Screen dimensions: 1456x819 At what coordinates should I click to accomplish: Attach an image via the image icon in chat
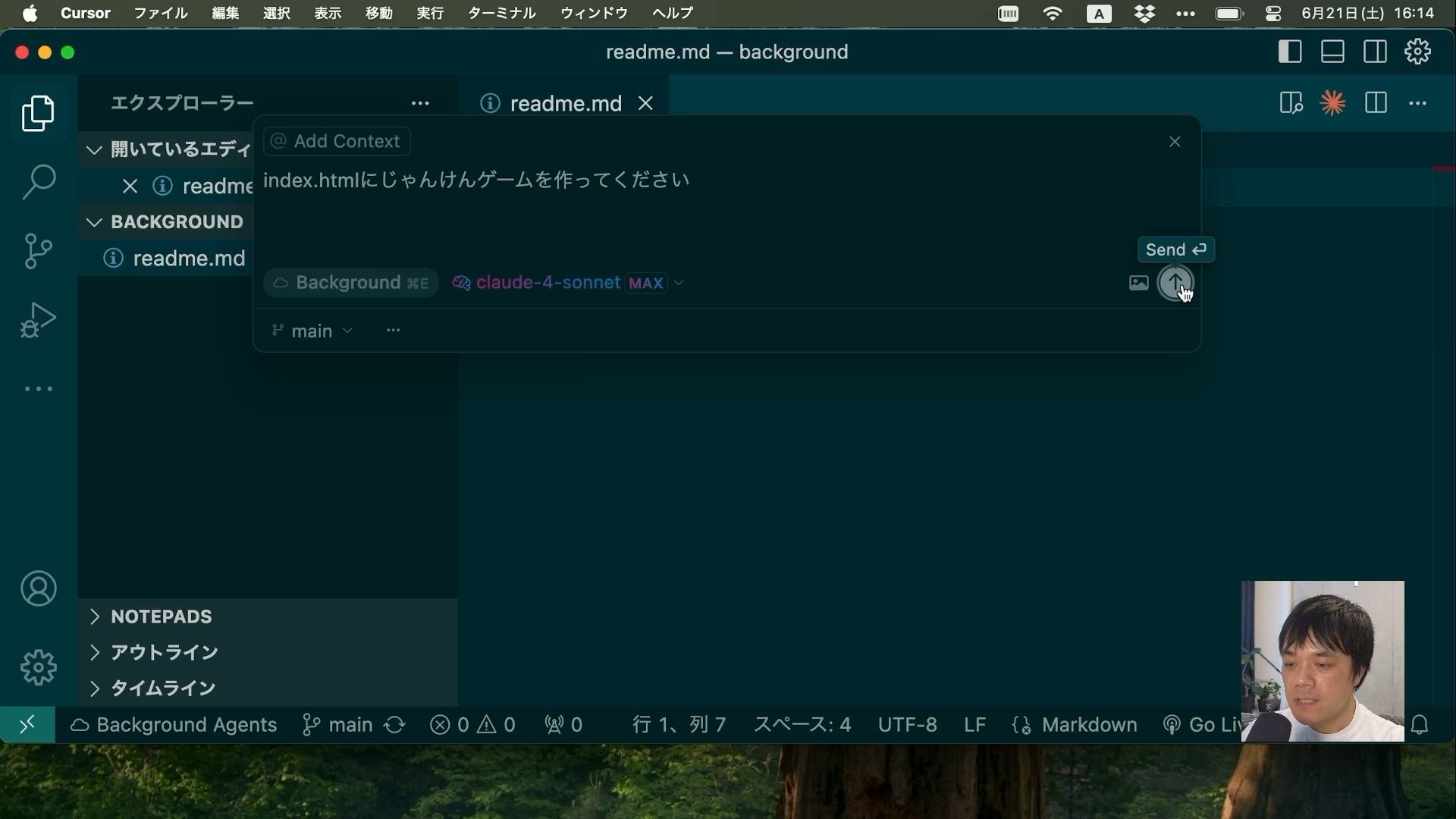tap(1137, 282)
